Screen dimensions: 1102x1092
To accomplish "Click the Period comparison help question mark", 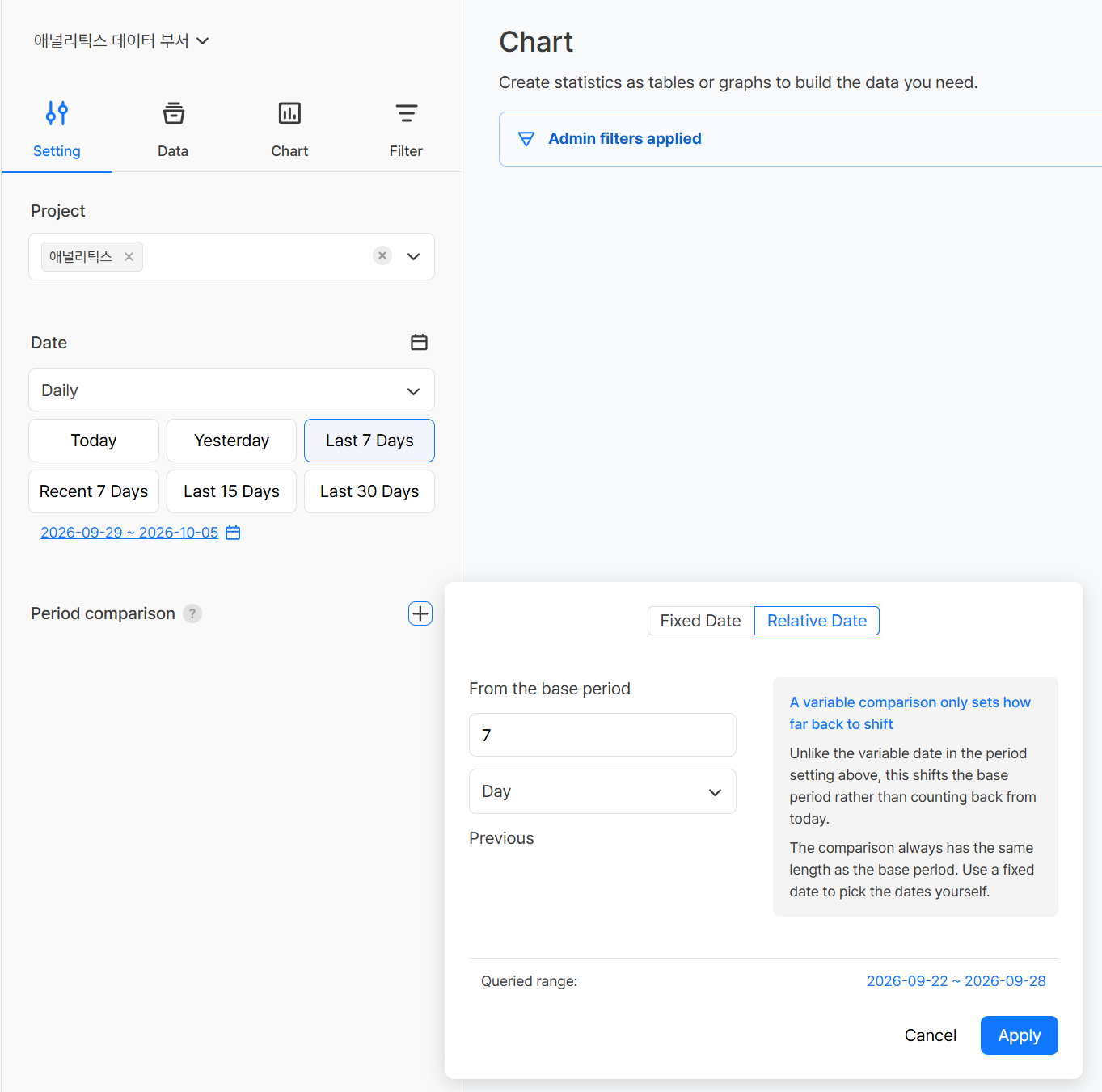I will (192, 613).
